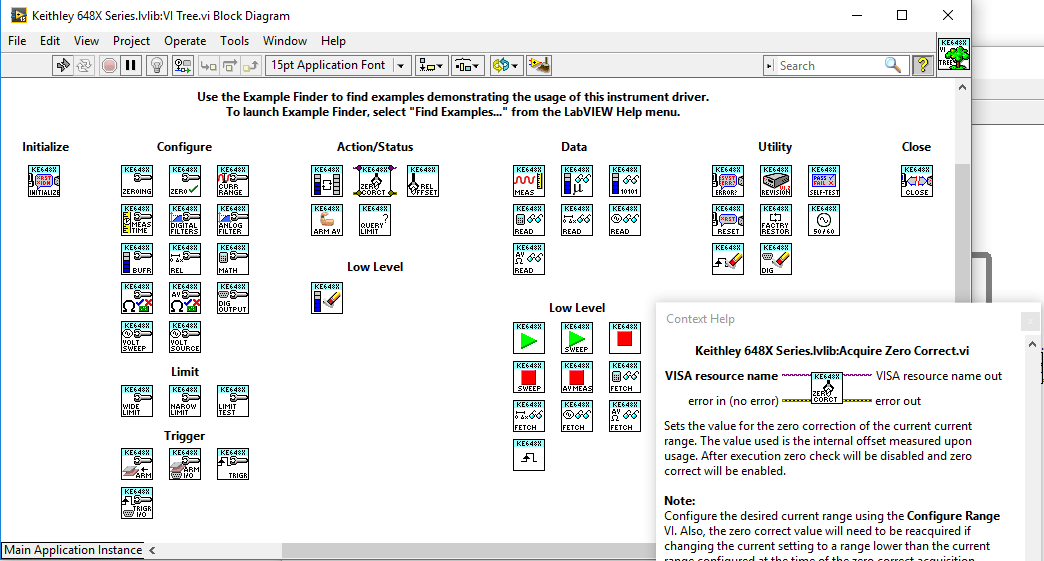Open the Initialize VI icon

44,181
